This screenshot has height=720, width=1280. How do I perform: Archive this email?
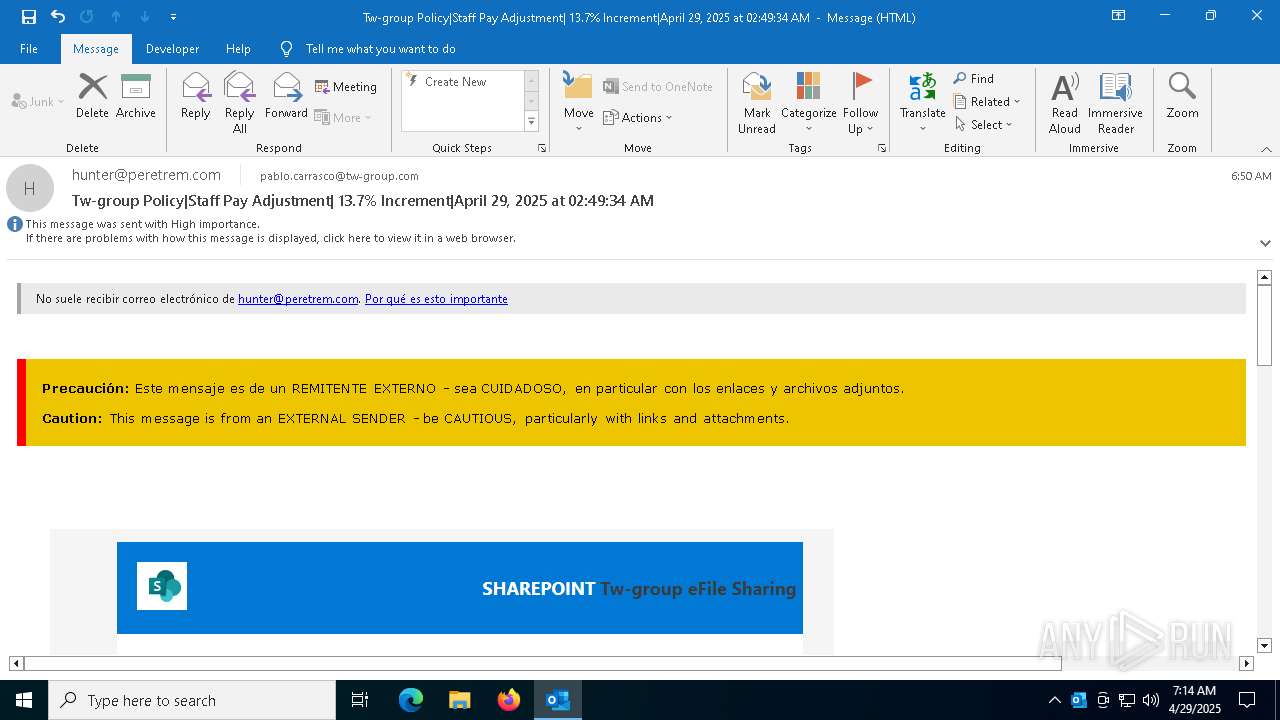(x=136, y=96)
